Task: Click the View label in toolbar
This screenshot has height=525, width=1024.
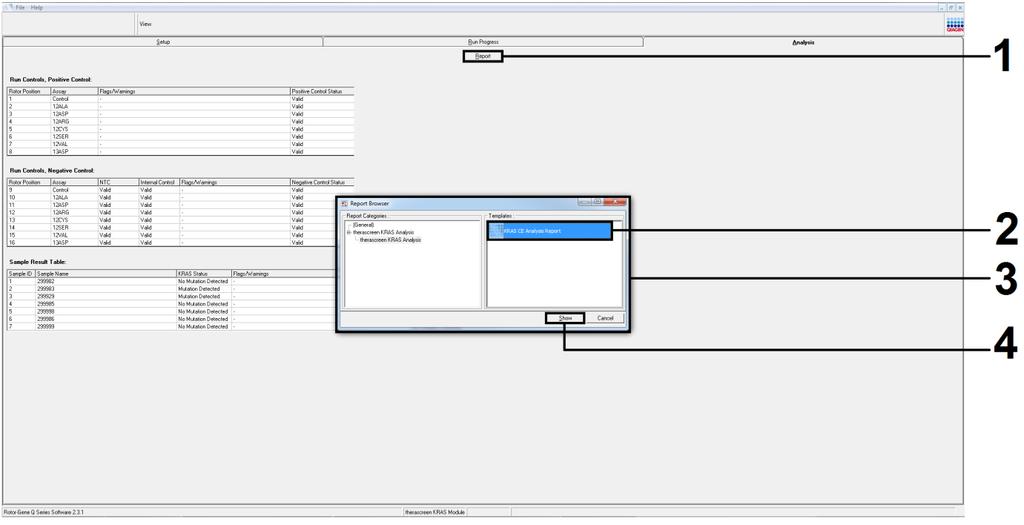Action: [145, 24]
